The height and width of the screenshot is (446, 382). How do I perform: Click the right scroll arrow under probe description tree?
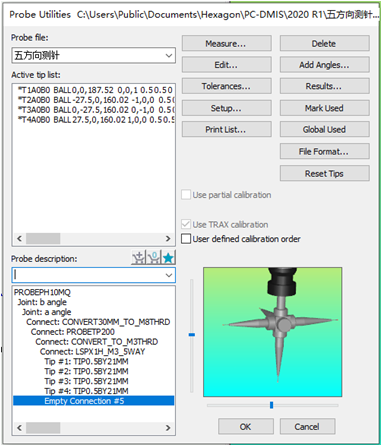tap(168, 428)
